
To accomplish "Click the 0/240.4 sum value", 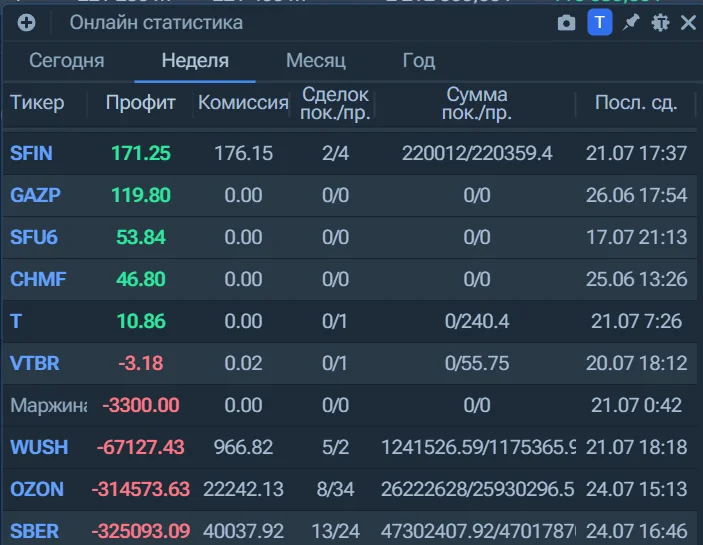I will [x=477, y=321].
